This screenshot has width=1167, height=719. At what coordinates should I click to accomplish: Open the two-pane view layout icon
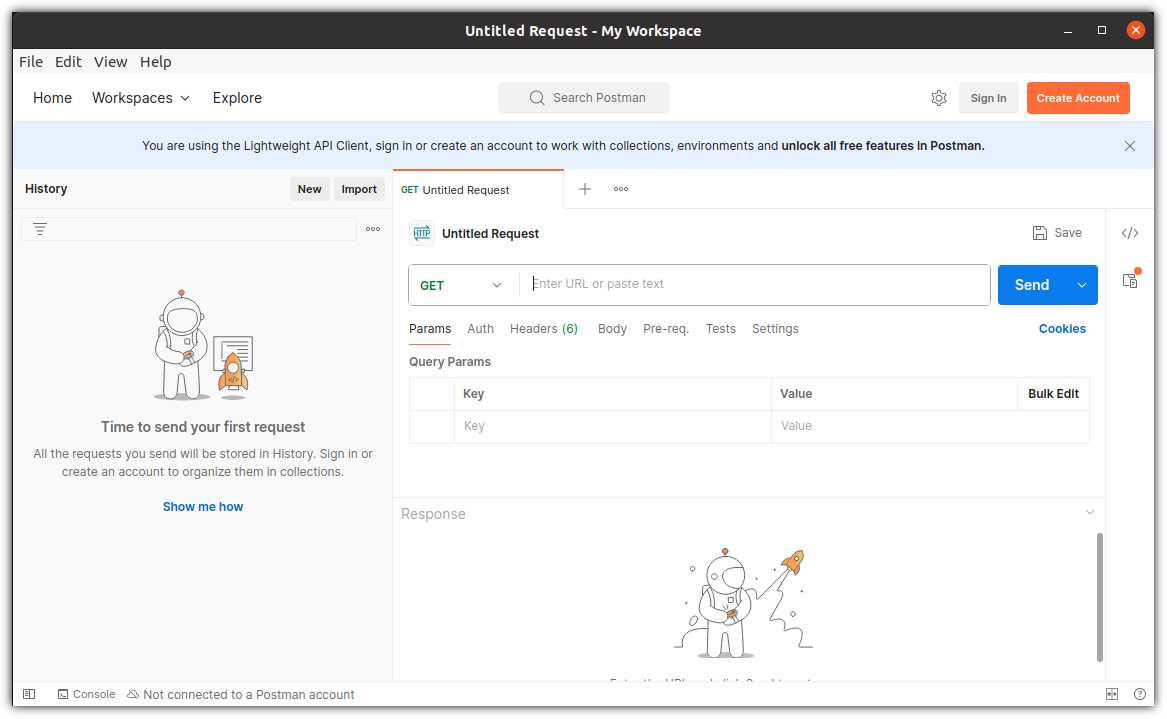pyautogui.click(x=1112, y=694)
